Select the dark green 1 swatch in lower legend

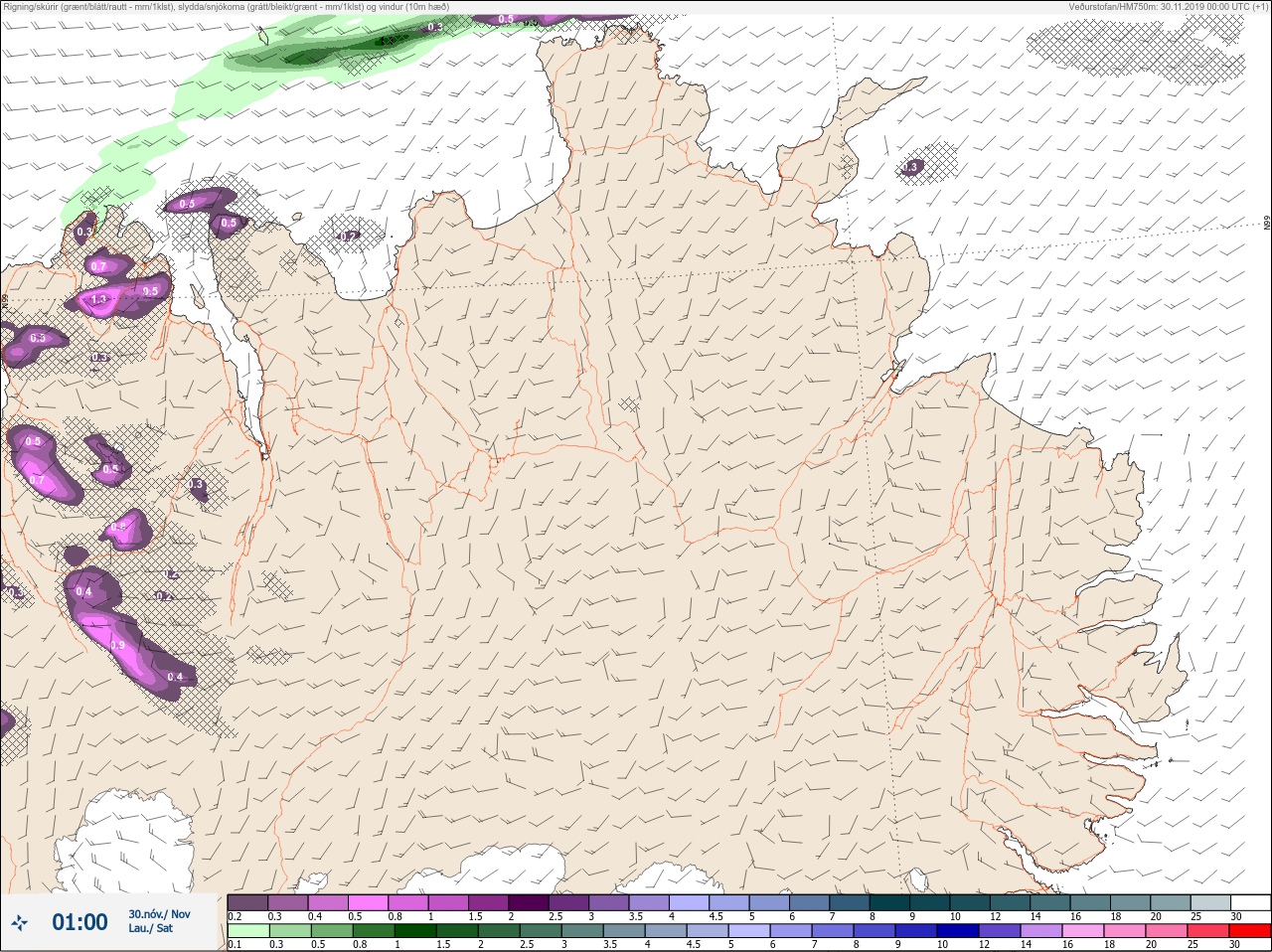click(415, 930)
